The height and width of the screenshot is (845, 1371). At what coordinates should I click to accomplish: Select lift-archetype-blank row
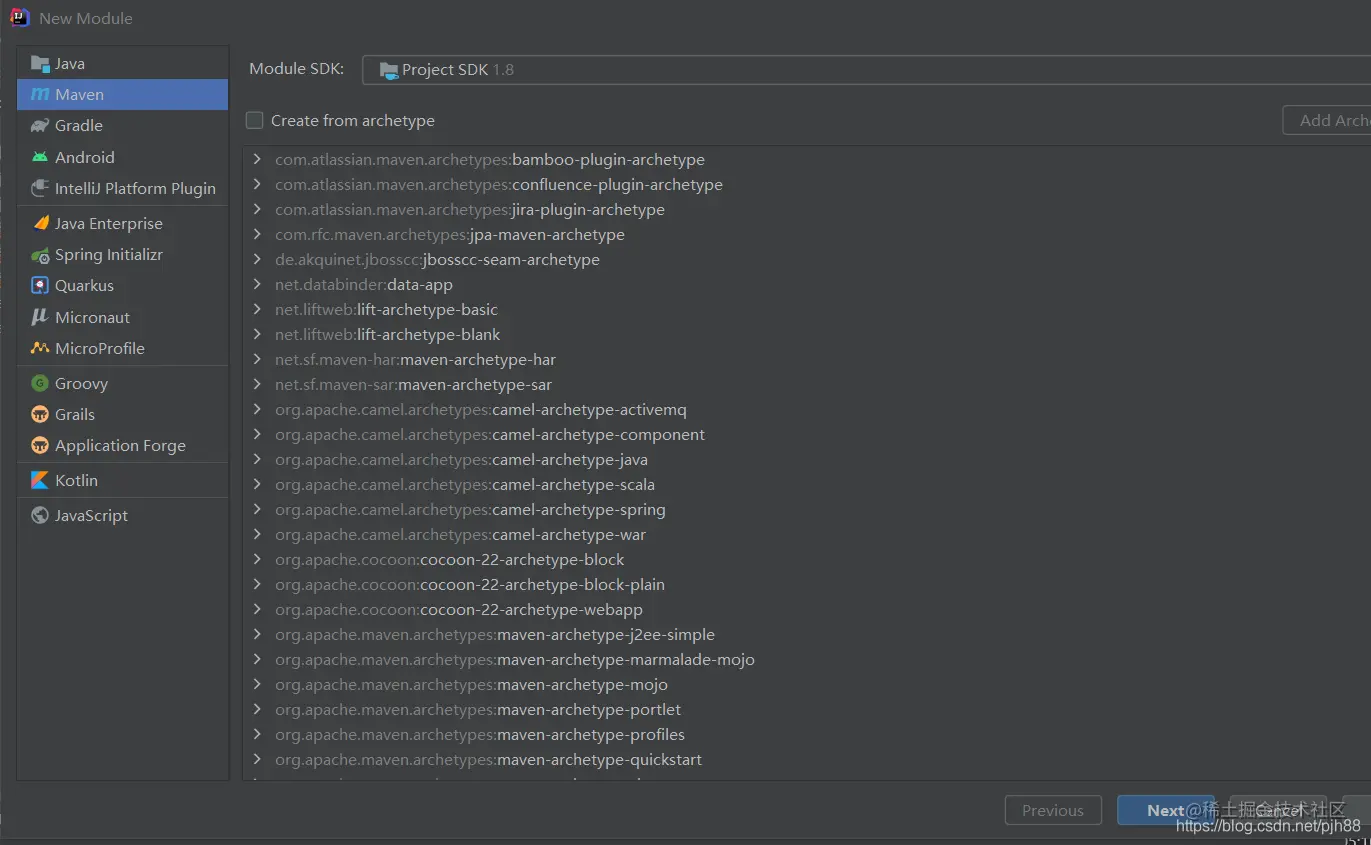[806, 334]
